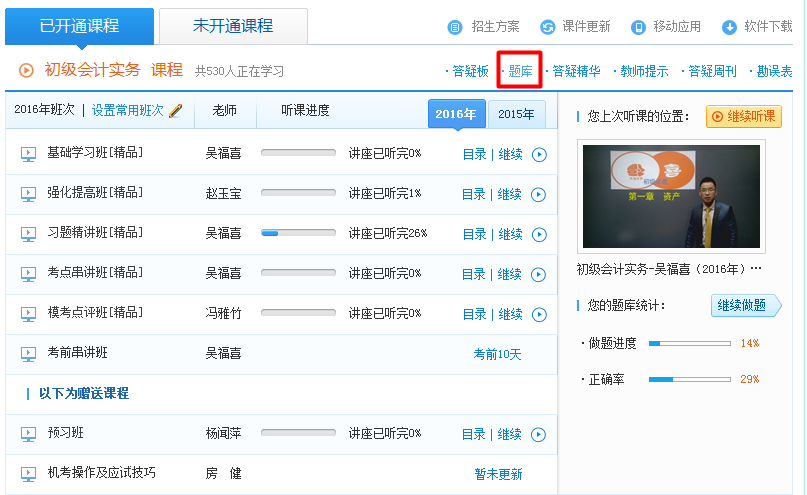Click the 正确率 progress bar
The image size is (807, 495).
(x=690, y=379)
